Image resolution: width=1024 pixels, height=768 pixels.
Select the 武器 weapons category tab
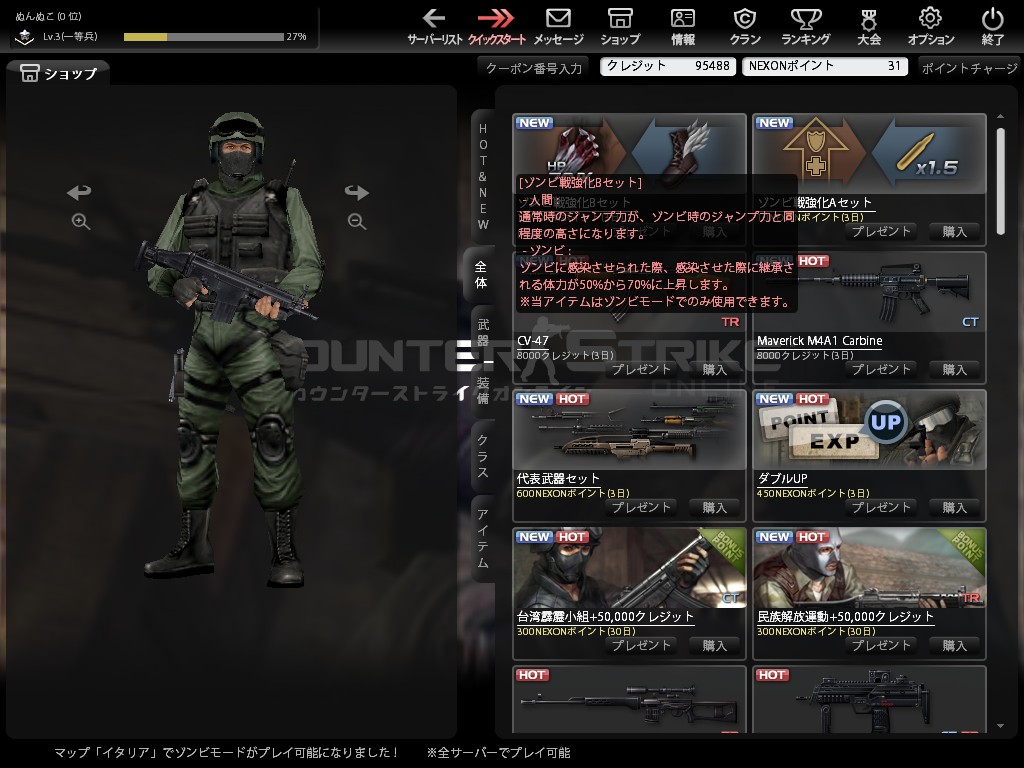click(x=483, y=332)
